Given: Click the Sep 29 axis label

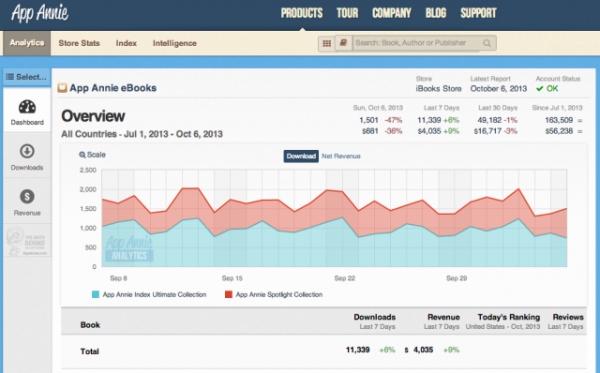Looking at the screenshot, I should click(457, 278).
